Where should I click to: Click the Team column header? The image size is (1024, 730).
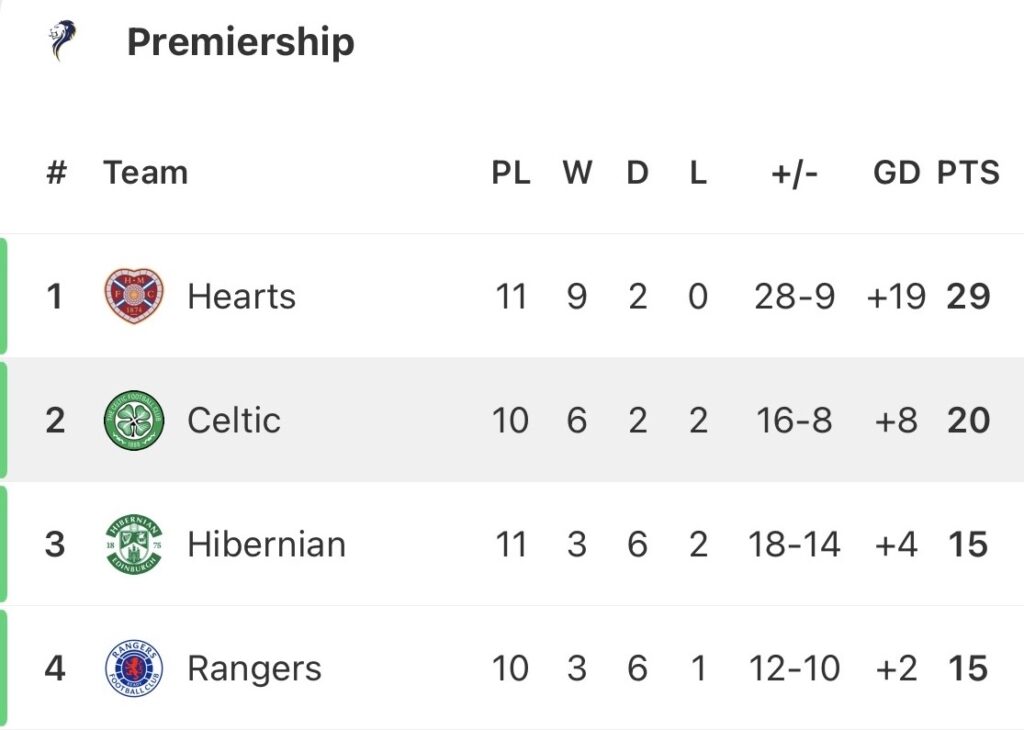[x=145, y=173]
